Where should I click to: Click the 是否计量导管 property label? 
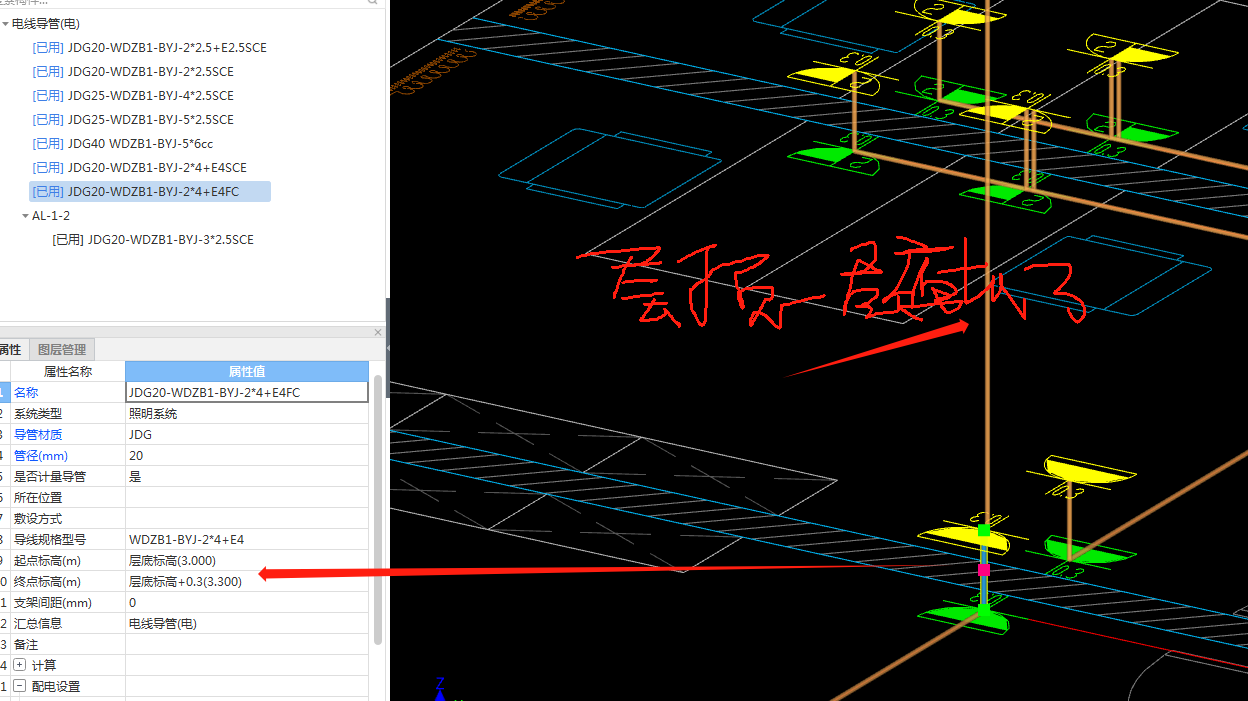click(x=50, y=476)
